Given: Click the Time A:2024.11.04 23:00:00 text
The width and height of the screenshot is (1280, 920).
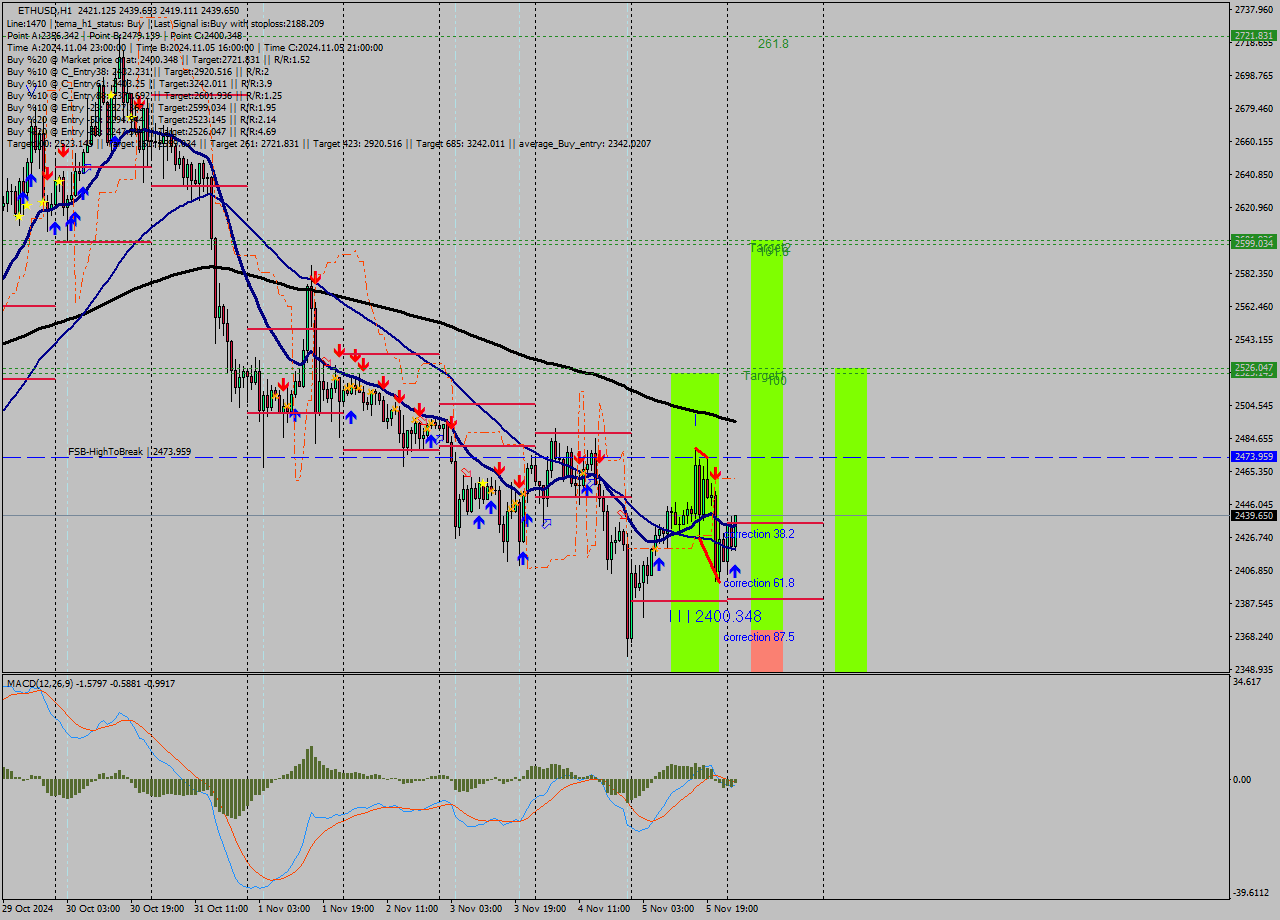Looking at the screenshot, I should (67, 47).
